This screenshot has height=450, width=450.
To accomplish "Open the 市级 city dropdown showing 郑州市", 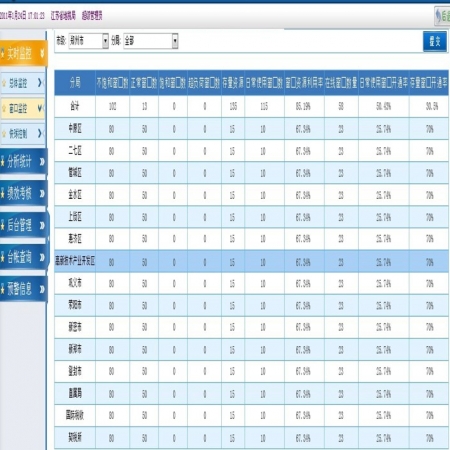I will click(x=89, y=41).
